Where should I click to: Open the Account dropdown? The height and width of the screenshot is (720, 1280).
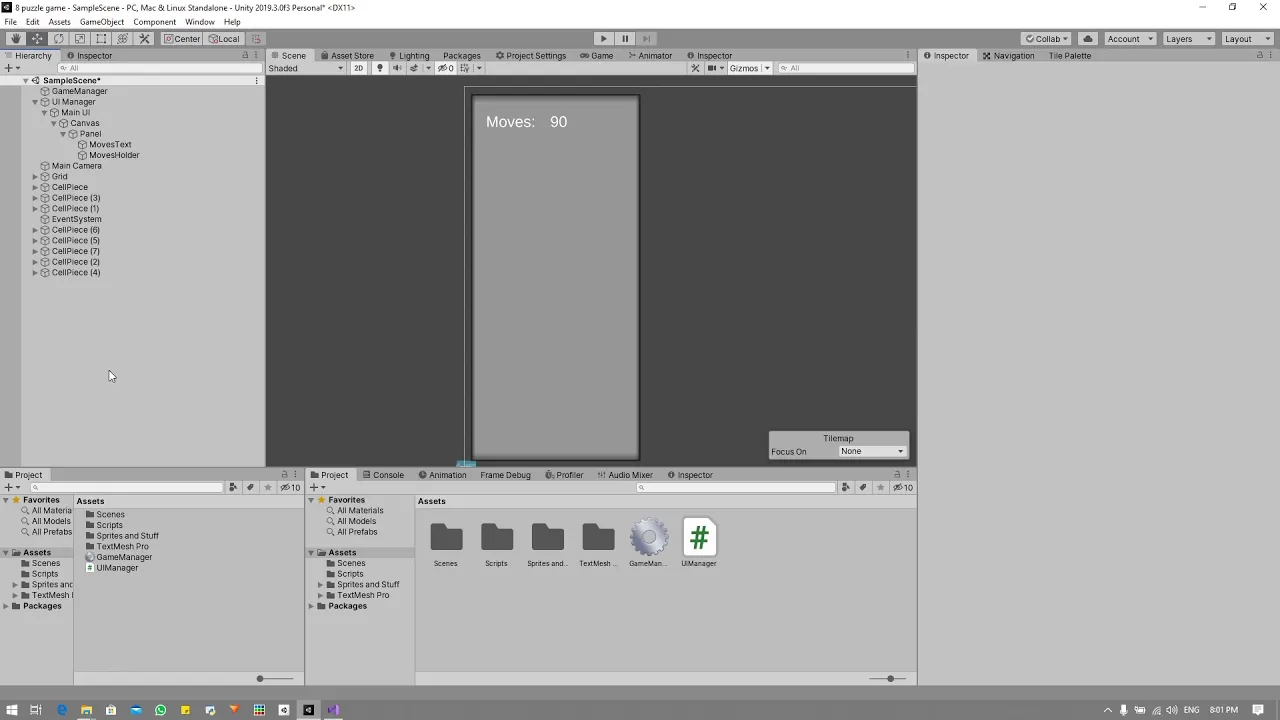point(1129,39)
